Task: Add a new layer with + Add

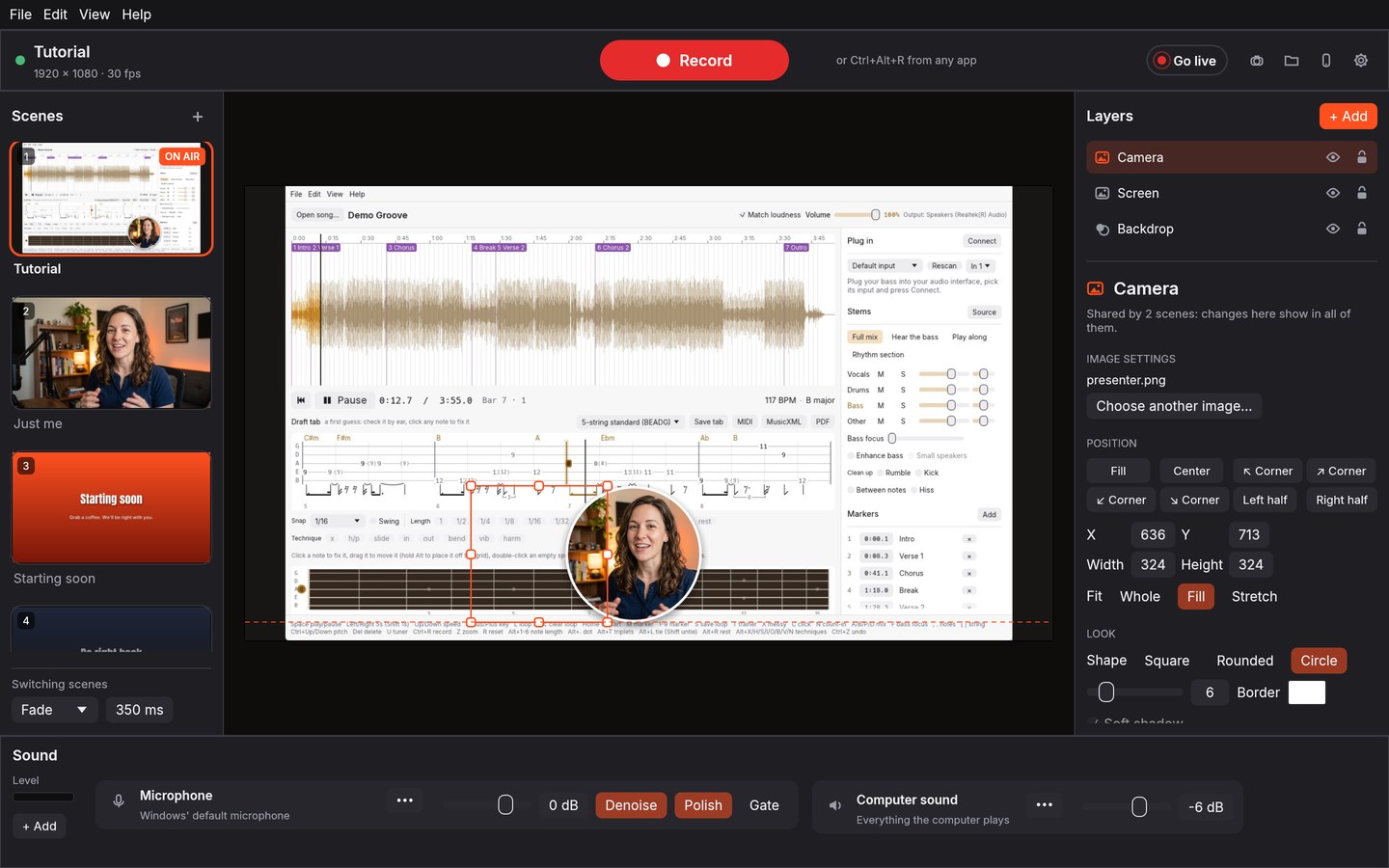Action: pyautogui.click(x=1348, y=116)
